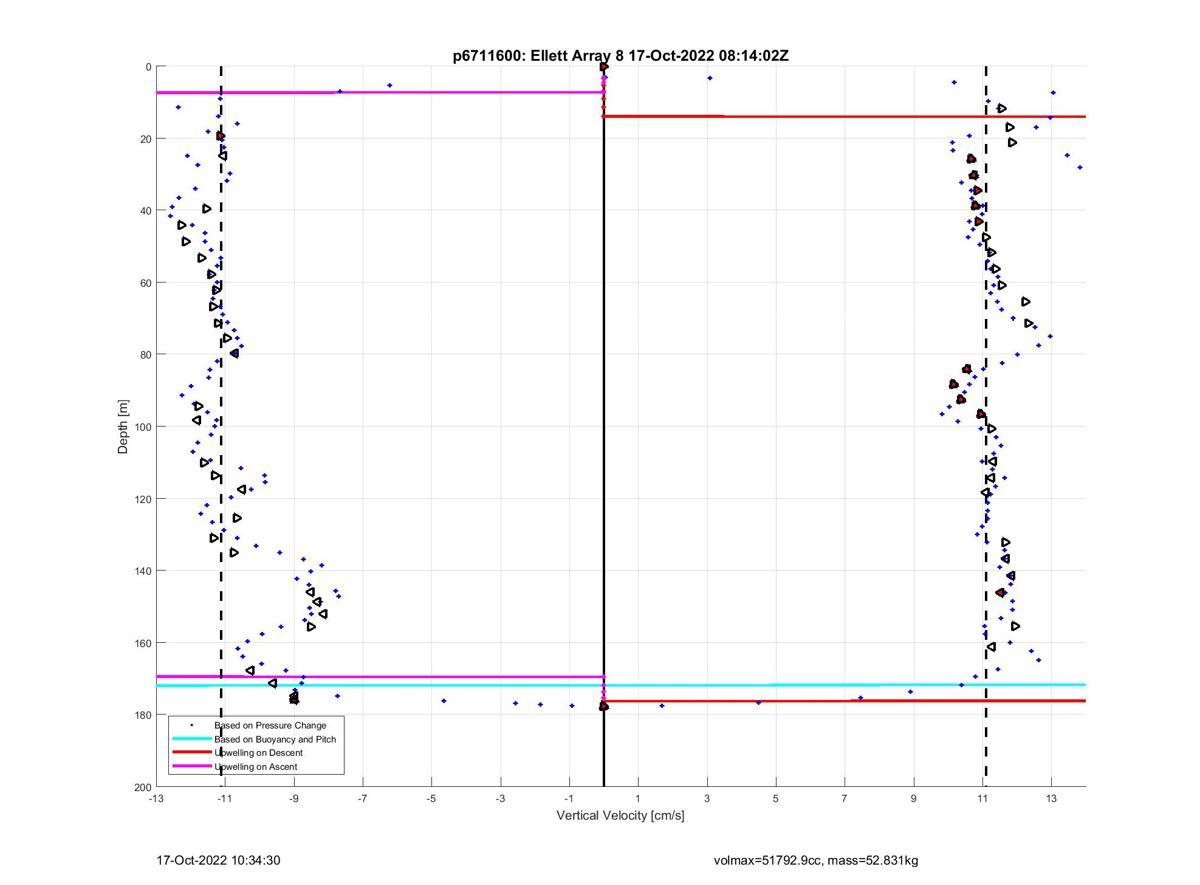Click x-axis tick label '-1'
This screenshot has width=1200, height=885.
point(569,799)
